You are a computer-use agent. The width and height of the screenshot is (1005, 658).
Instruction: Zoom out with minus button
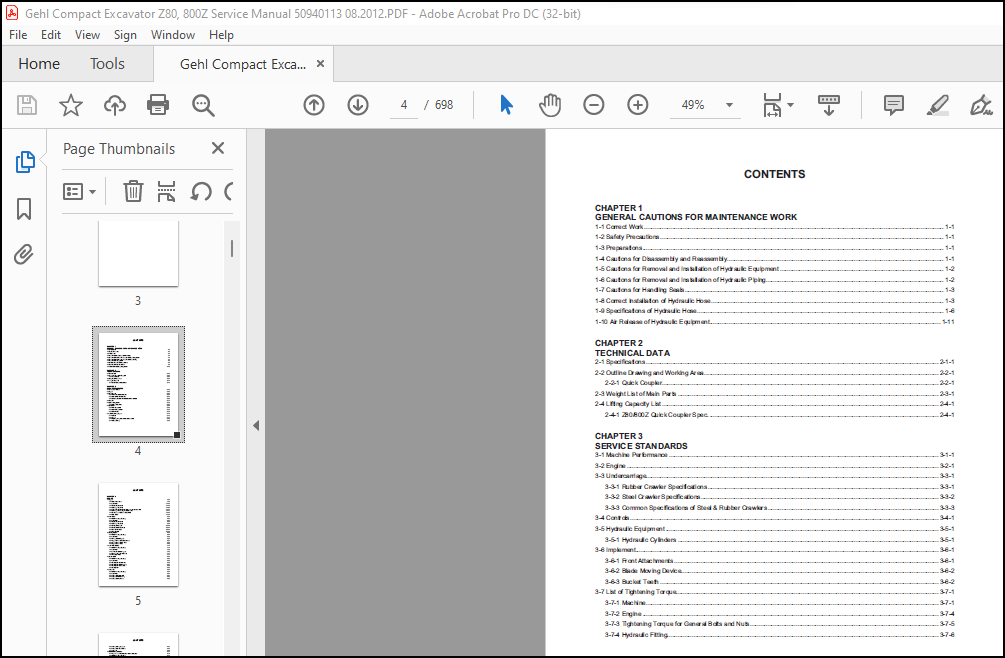tap(594, 104)
